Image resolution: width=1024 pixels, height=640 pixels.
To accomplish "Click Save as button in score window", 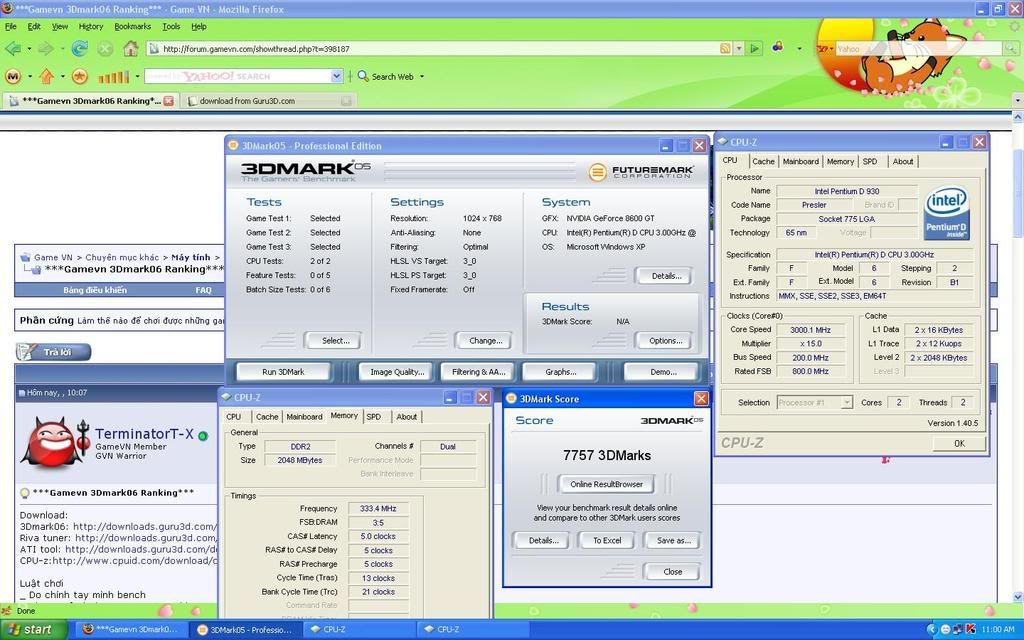I will (673, 540).
